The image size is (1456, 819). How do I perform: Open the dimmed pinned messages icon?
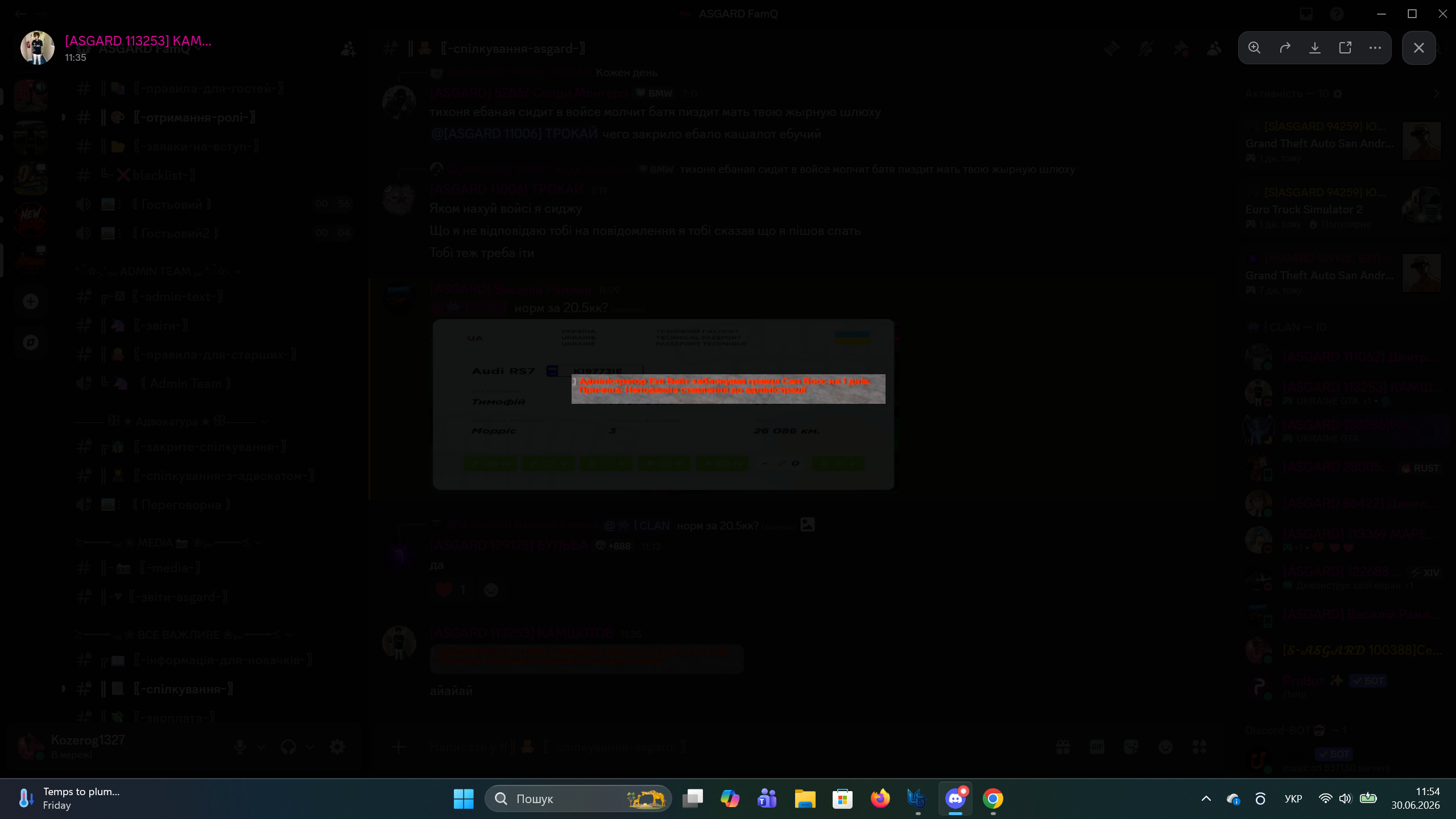1180,49
